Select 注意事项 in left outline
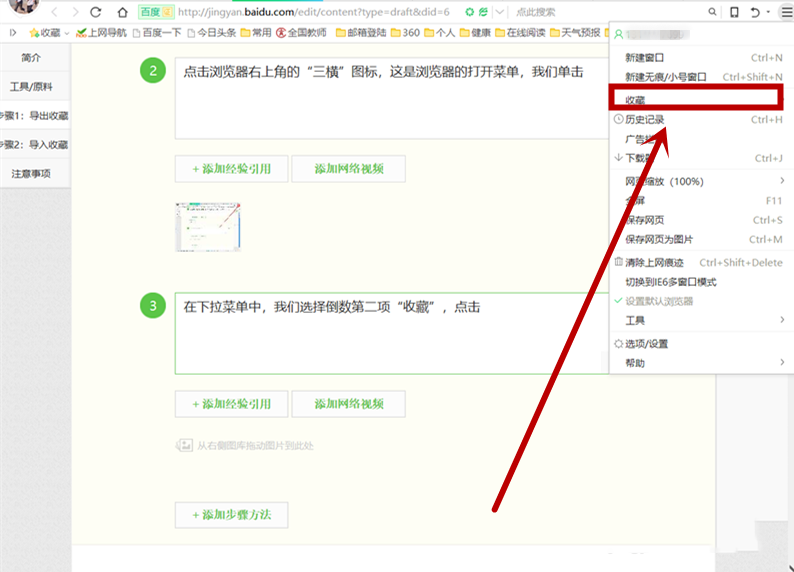The height and width of the screenshot is (572, 794). tap(31, 174)
